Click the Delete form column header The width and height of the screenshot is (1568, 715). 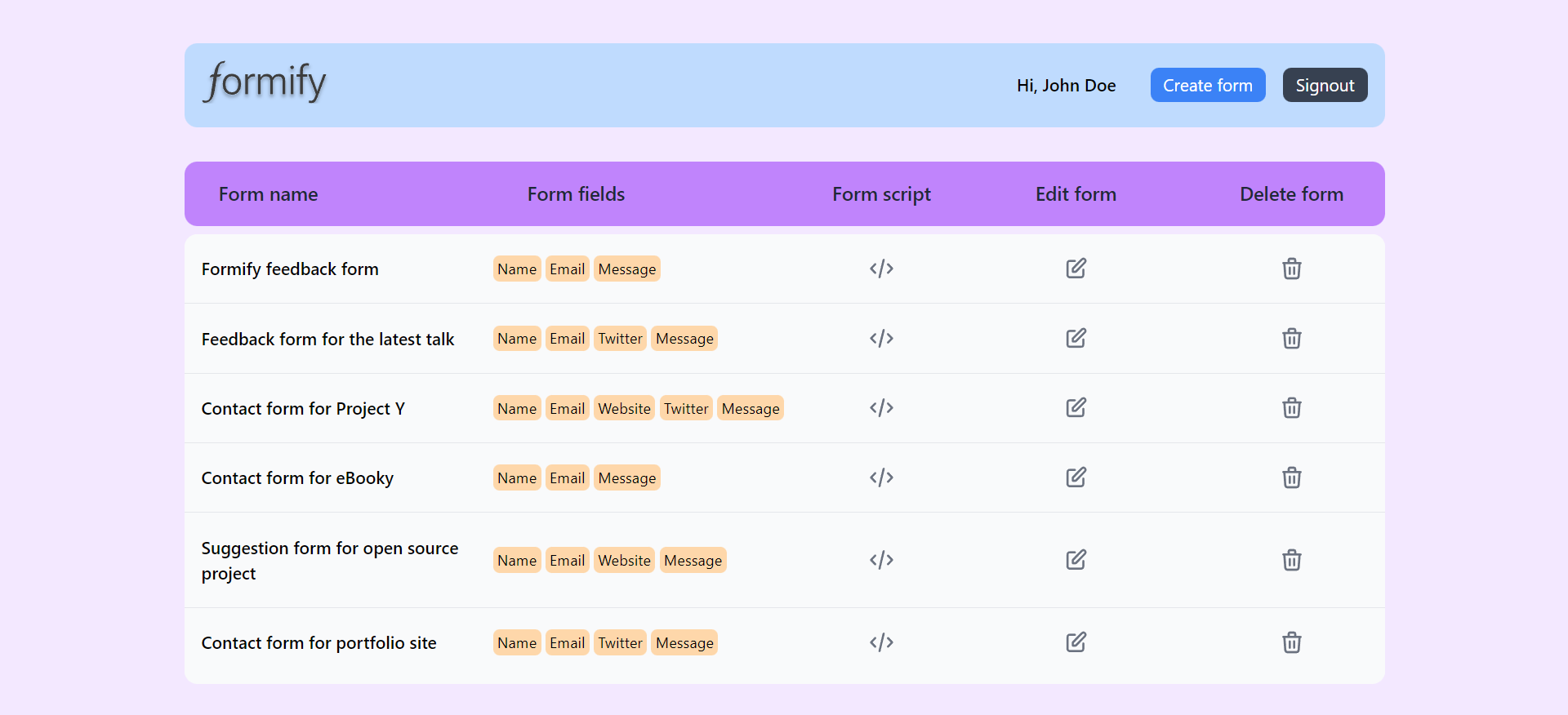click(1291, 194)
